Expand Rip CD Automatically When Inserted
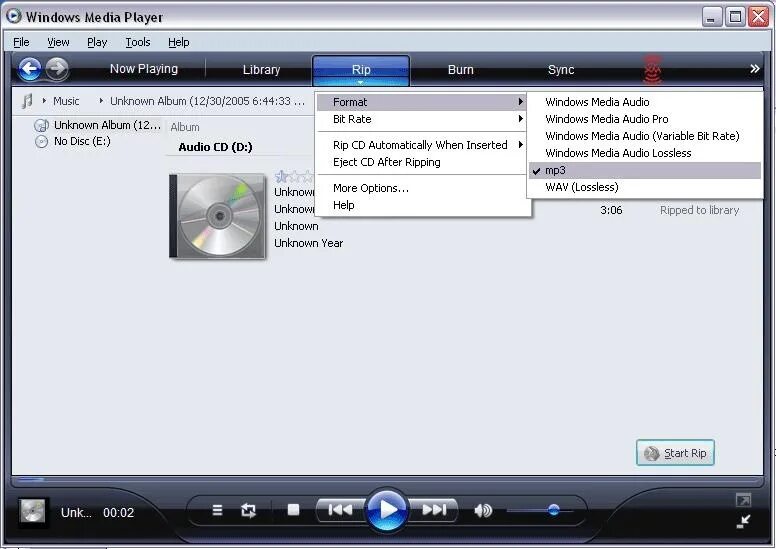Image resolution: width=776 pixels, height=549 pixels. (421, 145)
